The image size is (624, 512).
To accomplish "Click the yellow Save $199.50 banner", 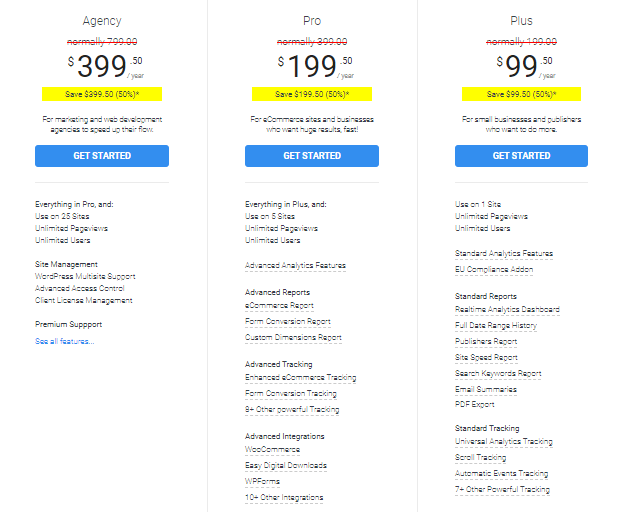I will [x=312, y=94].
